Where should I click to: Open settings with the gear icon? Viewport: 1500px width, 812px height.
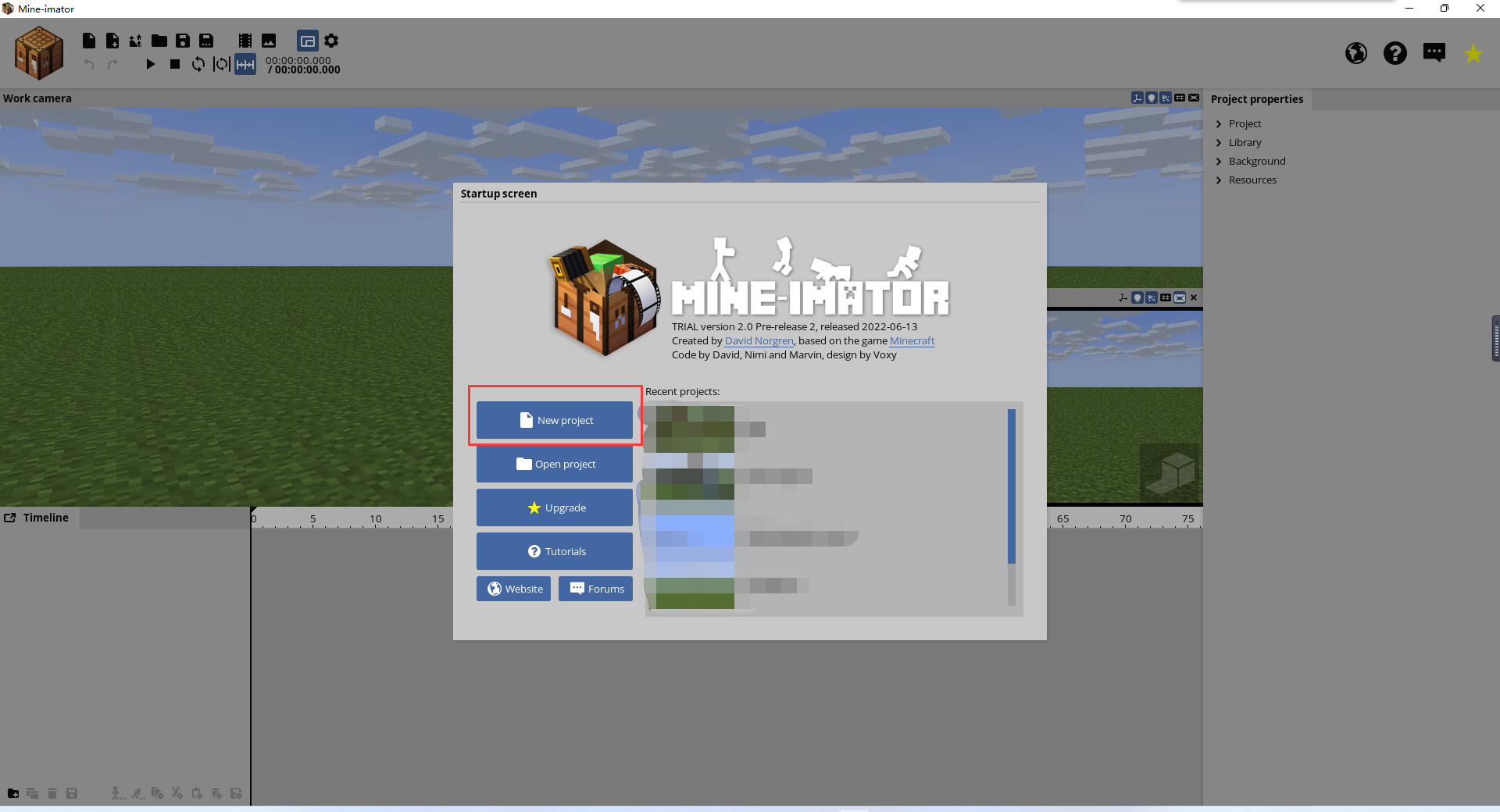(331, 41)
